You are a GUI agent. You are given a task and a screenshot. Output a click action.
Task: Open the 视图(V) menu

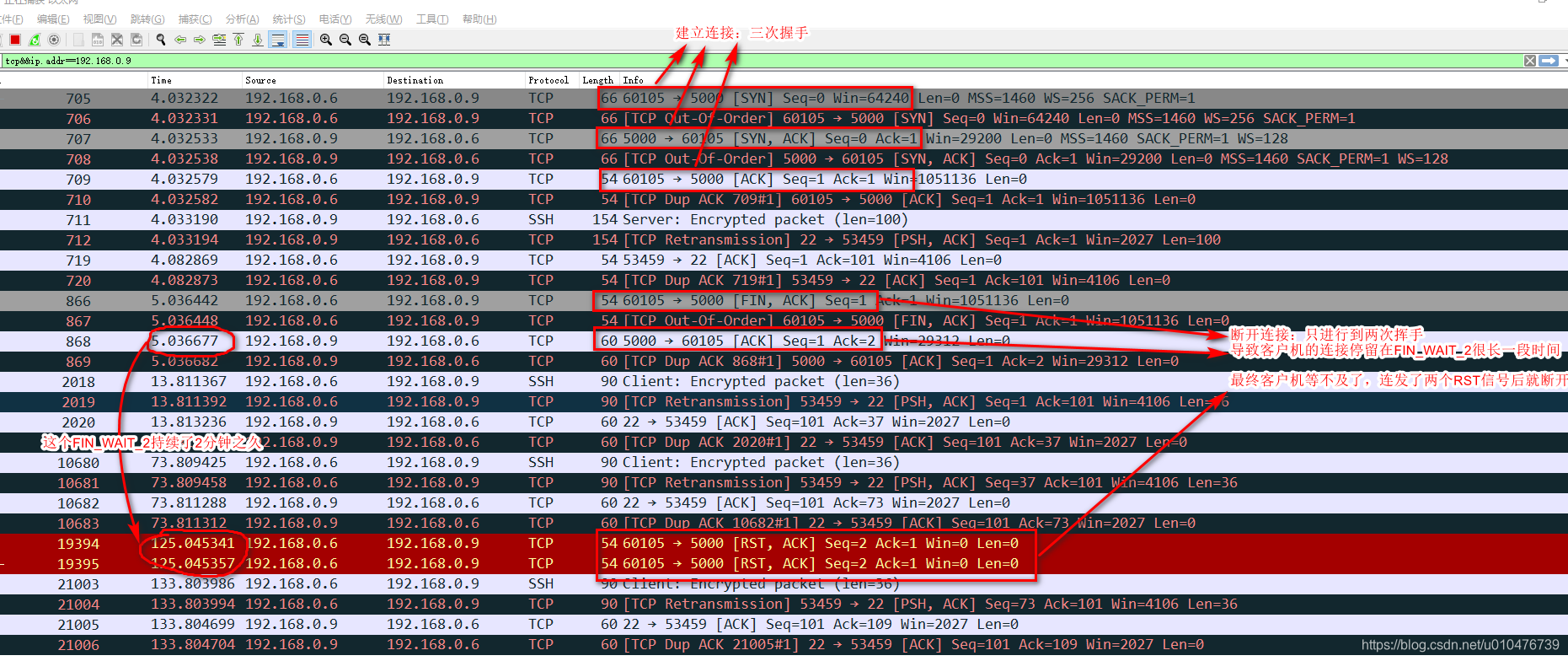click(x=99, y=19)
